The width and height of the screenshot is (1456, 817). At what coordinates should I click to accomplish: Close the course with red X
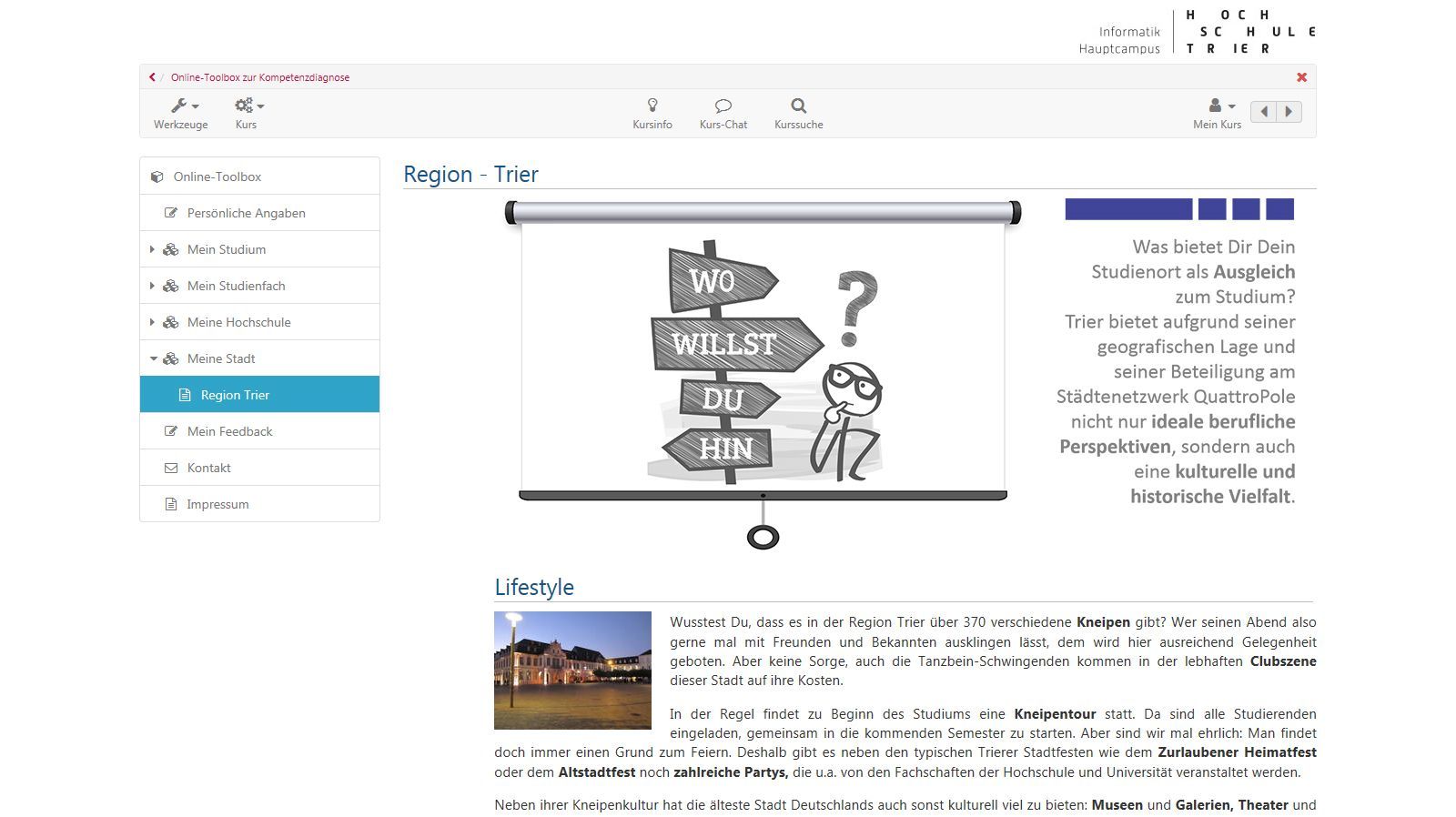pyautogui.click(x=1301, y=77)
